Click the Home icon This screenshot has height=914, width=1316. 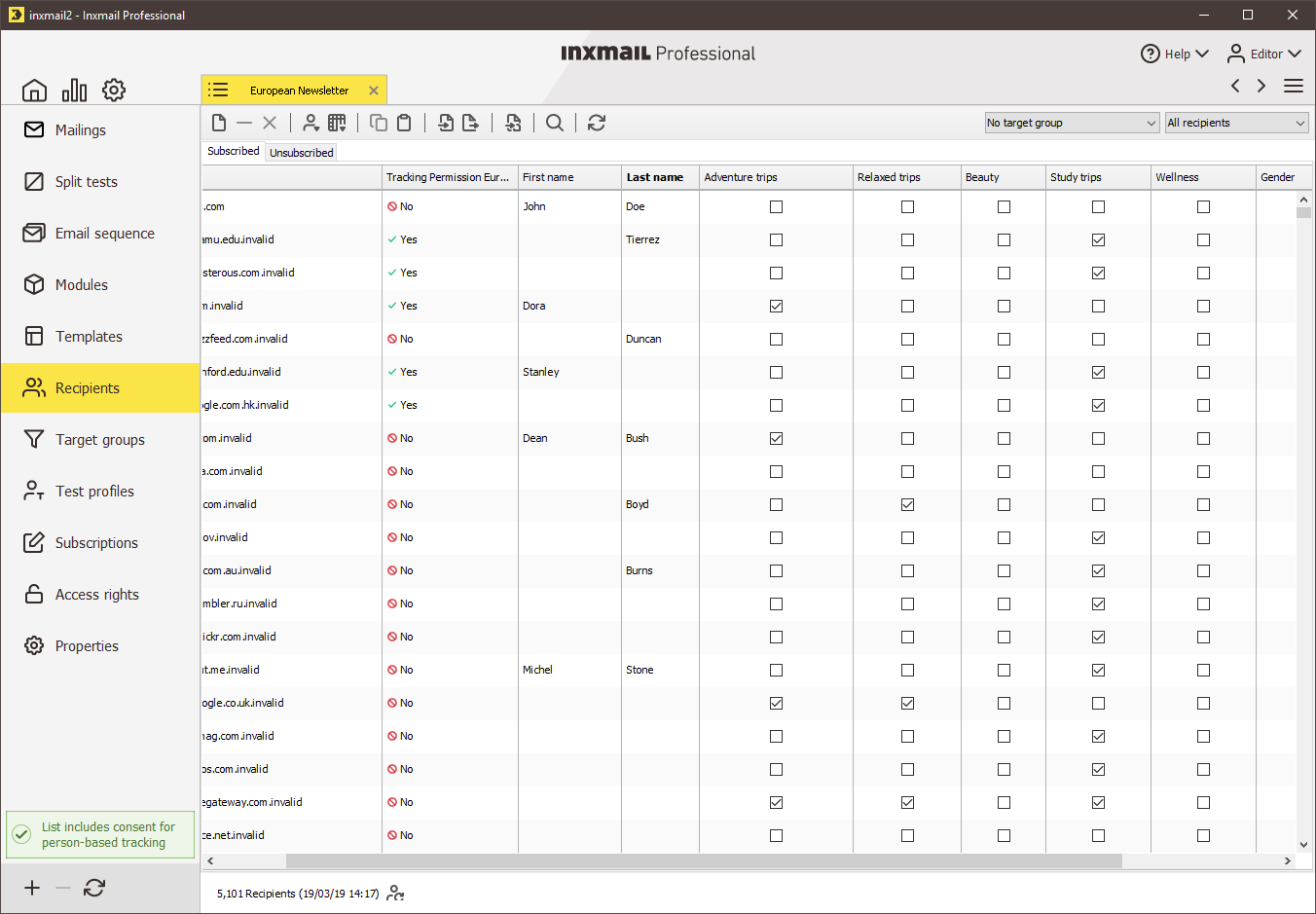34,91
